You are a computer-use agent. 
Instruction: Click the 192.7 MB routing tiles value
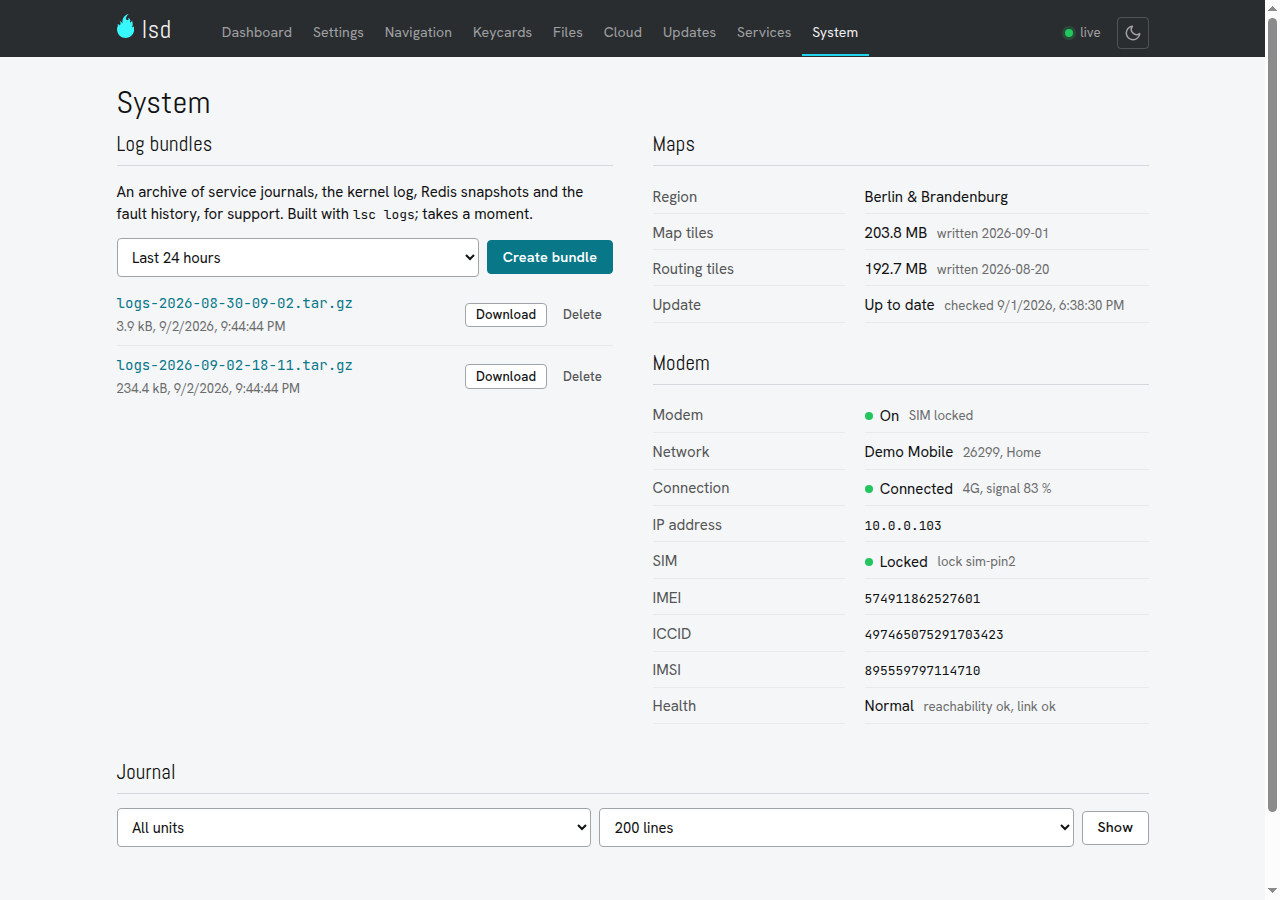pyautogui.click(x=896, y=269)
